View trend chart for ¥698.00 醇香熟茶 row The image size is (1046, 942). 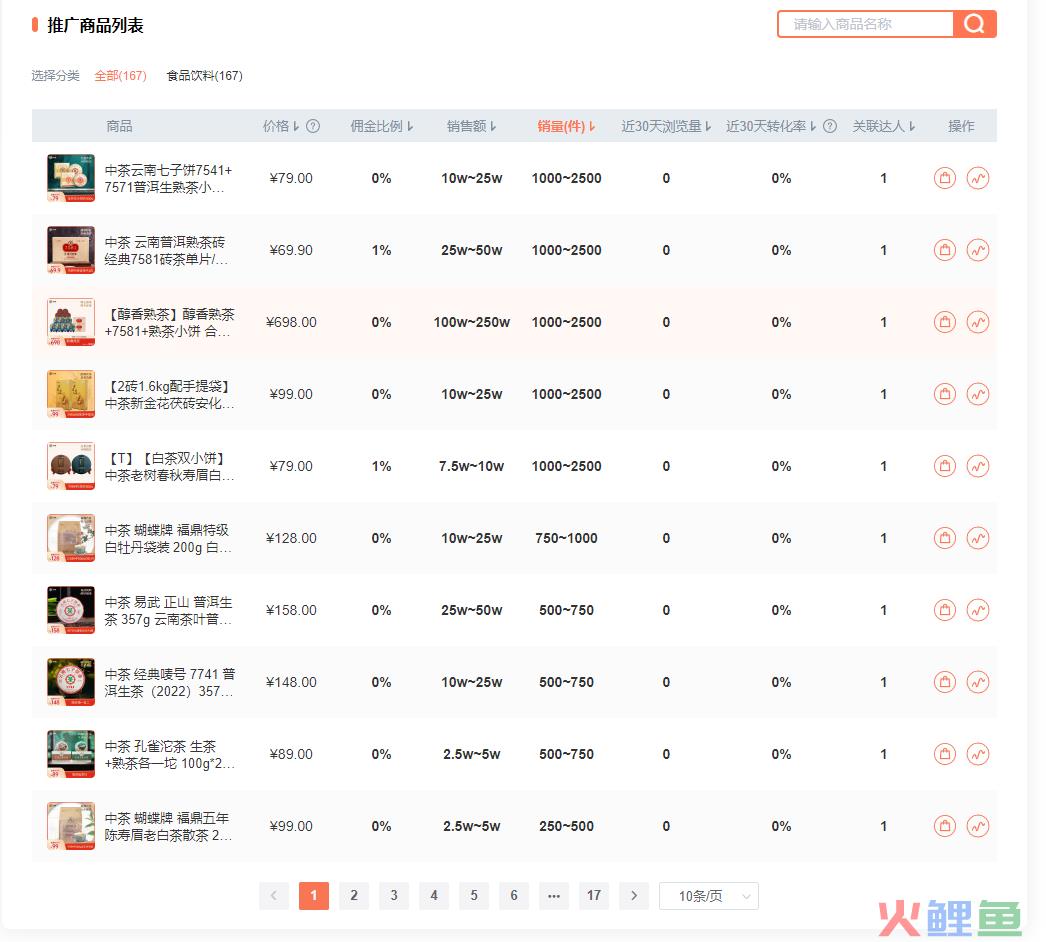click(x=978, y=322)
